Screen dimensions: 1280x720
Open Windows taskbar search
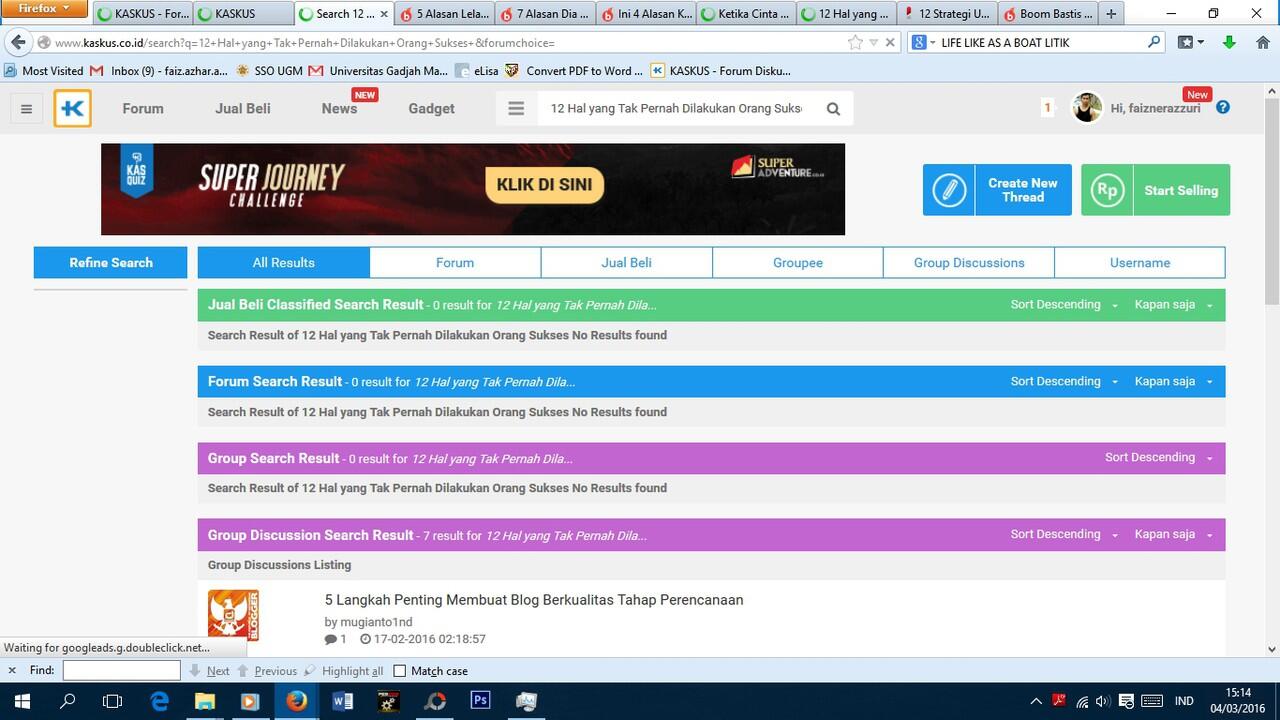(68, 701)
